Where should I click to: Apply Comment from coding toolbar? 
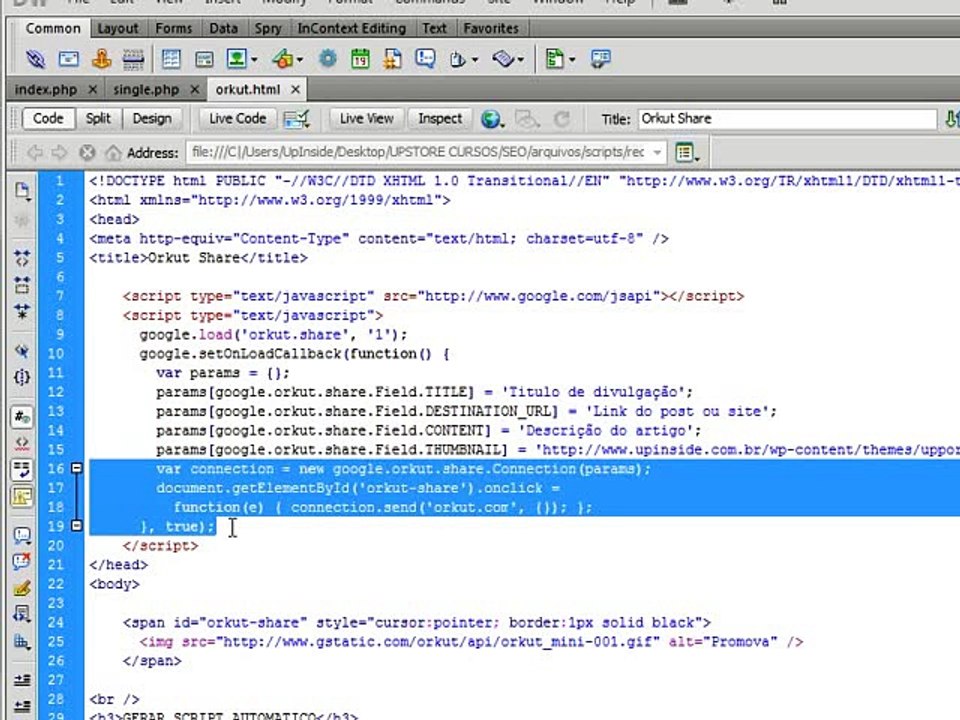(22, 536)
